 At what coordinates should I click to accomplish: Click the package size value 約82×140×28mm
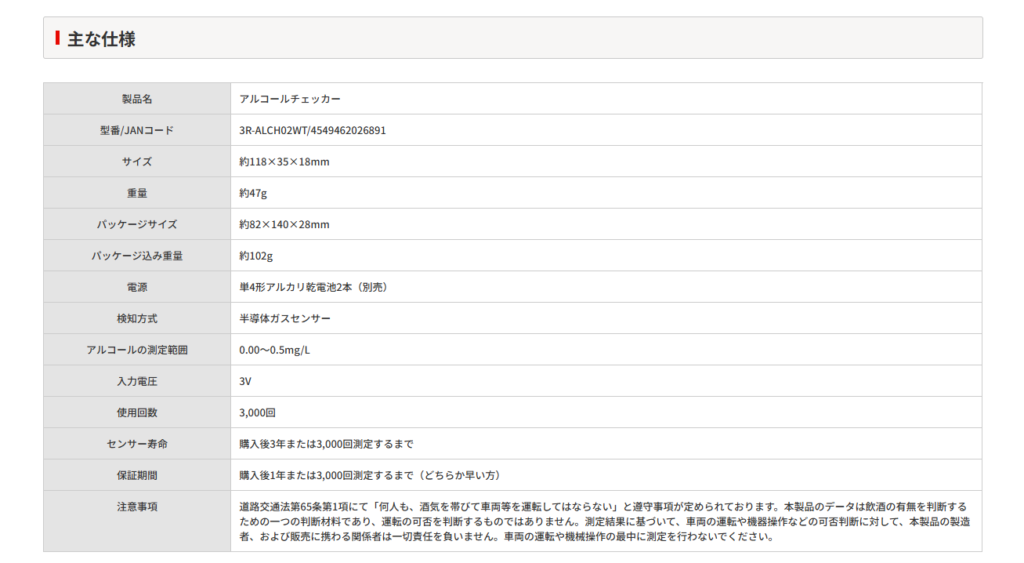pos(284,224)
